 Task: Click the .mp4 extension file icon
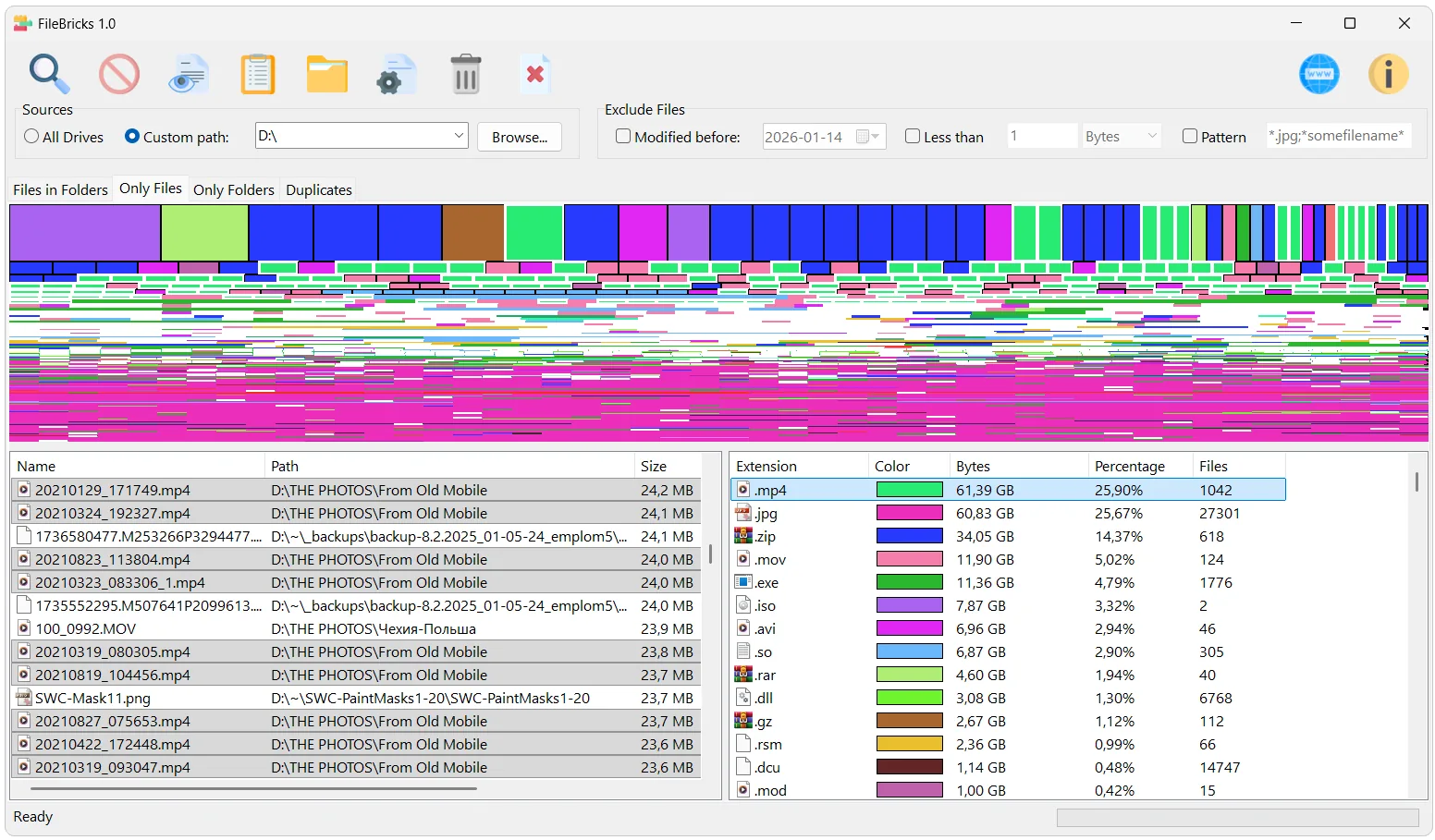tap(743, 490)
